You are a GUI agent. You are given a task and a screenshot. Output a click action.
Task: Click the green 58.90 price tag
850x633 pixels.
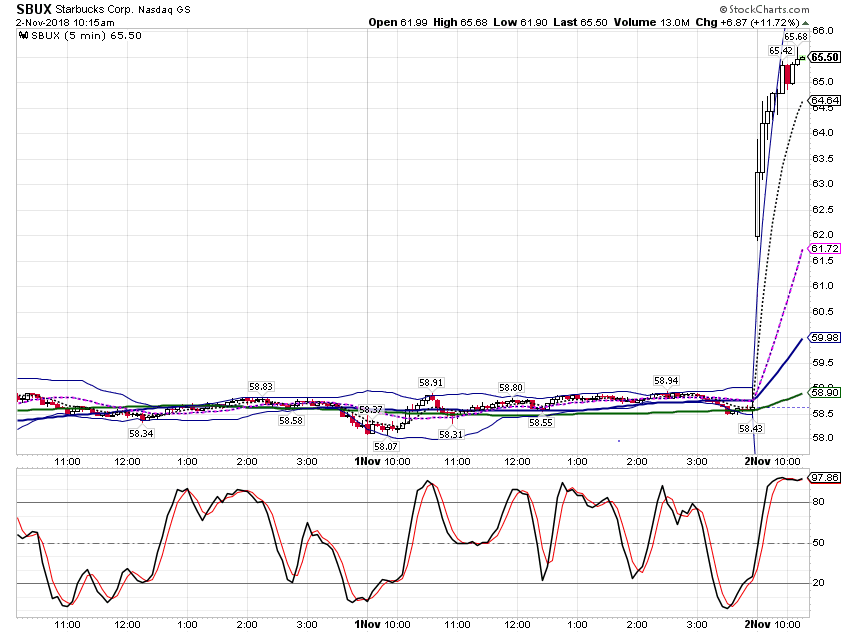click(825, 392)
